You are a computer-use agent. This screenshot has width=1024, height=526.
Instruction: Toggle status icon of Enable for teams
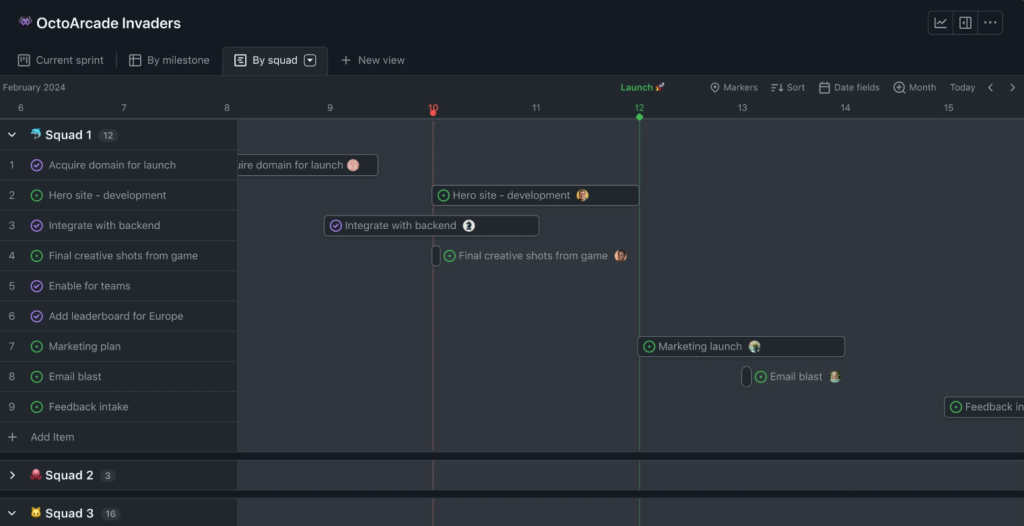click(x=37, y=286)
